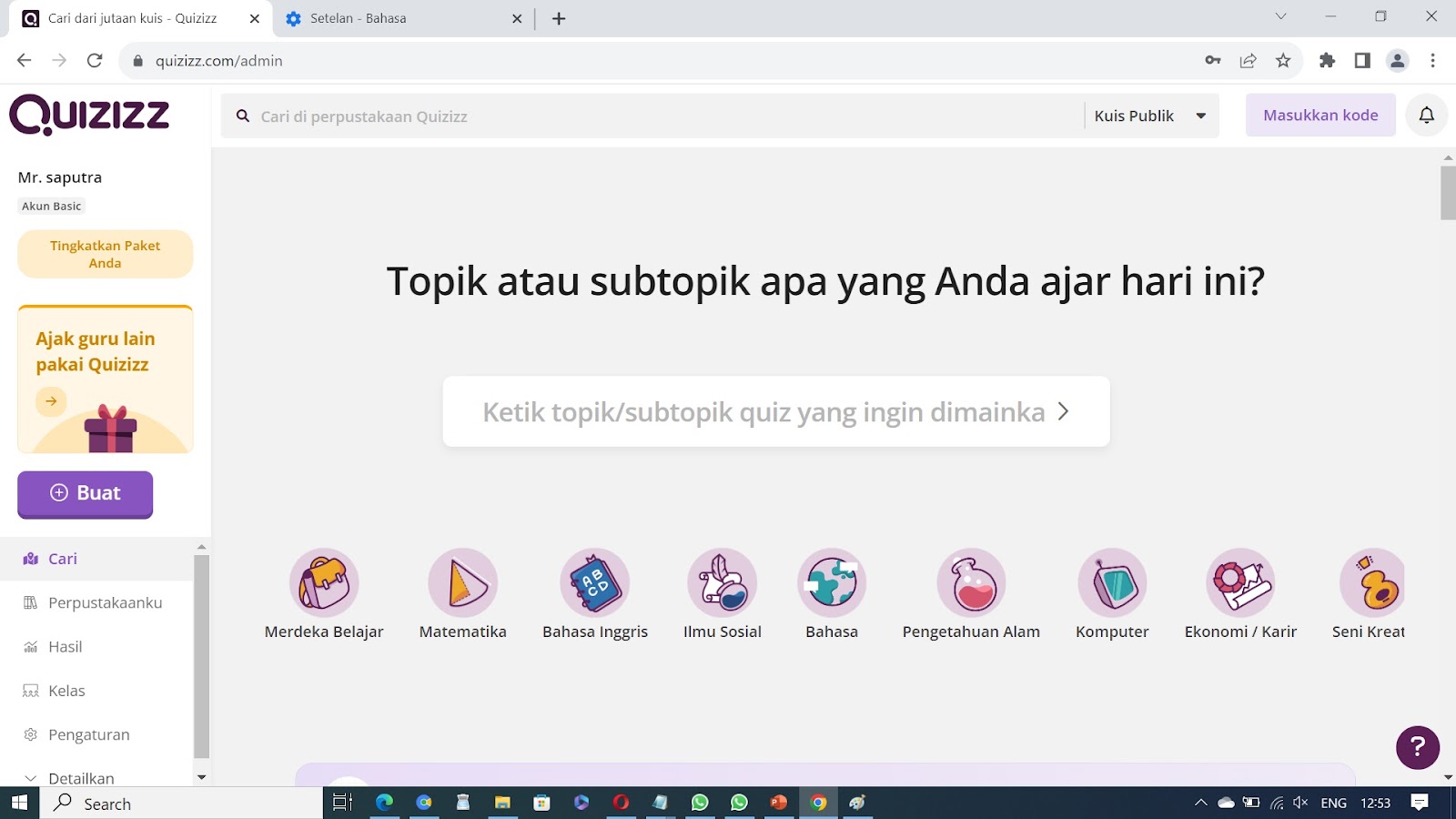Open Chrome extensions puzzle icon
The height and width of the screenshot is (819, 1456).
click(x=1327, y=61)
